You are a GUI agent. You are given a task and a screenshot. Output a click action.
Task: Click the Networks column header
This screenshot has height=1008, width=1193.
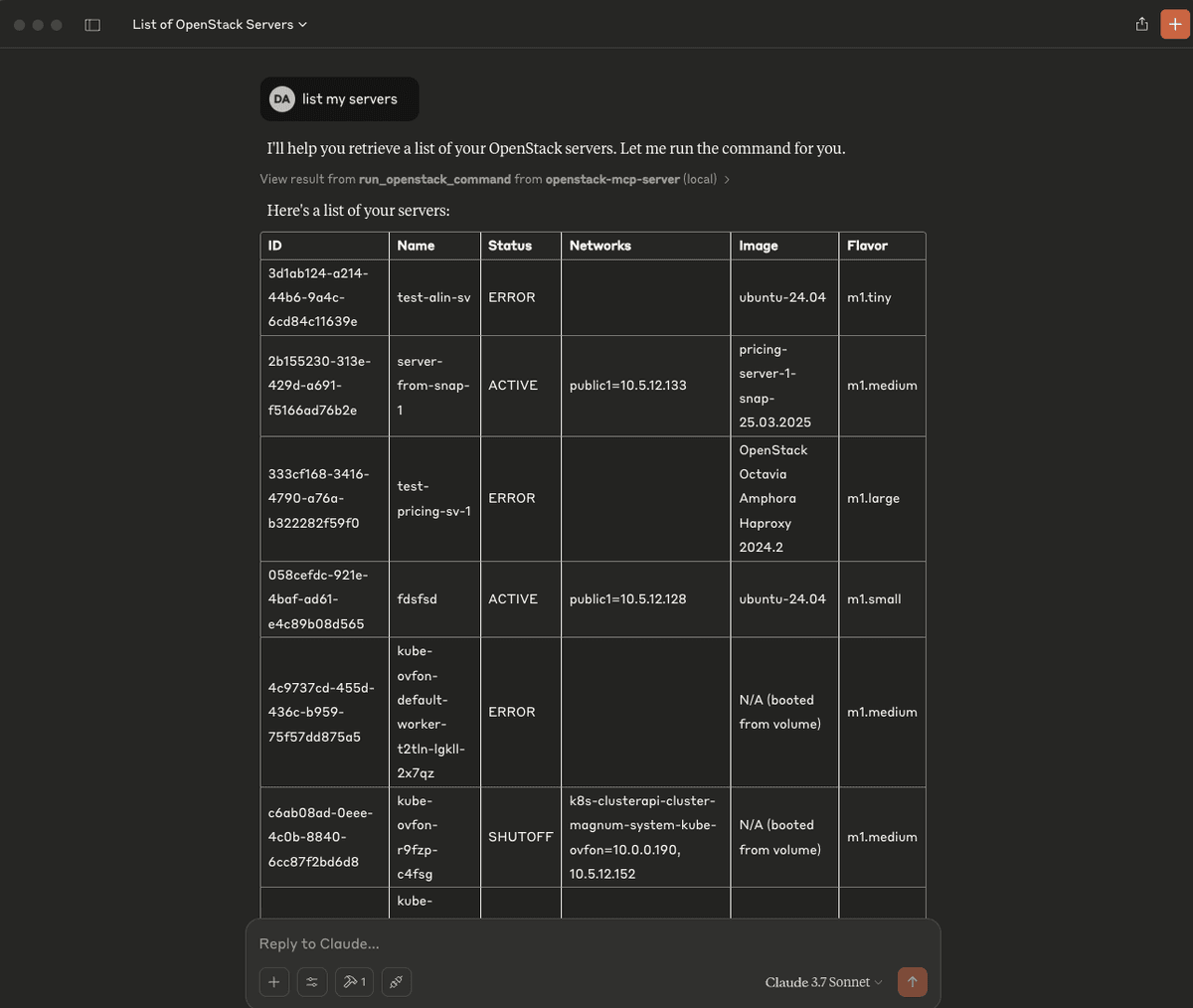645,246
